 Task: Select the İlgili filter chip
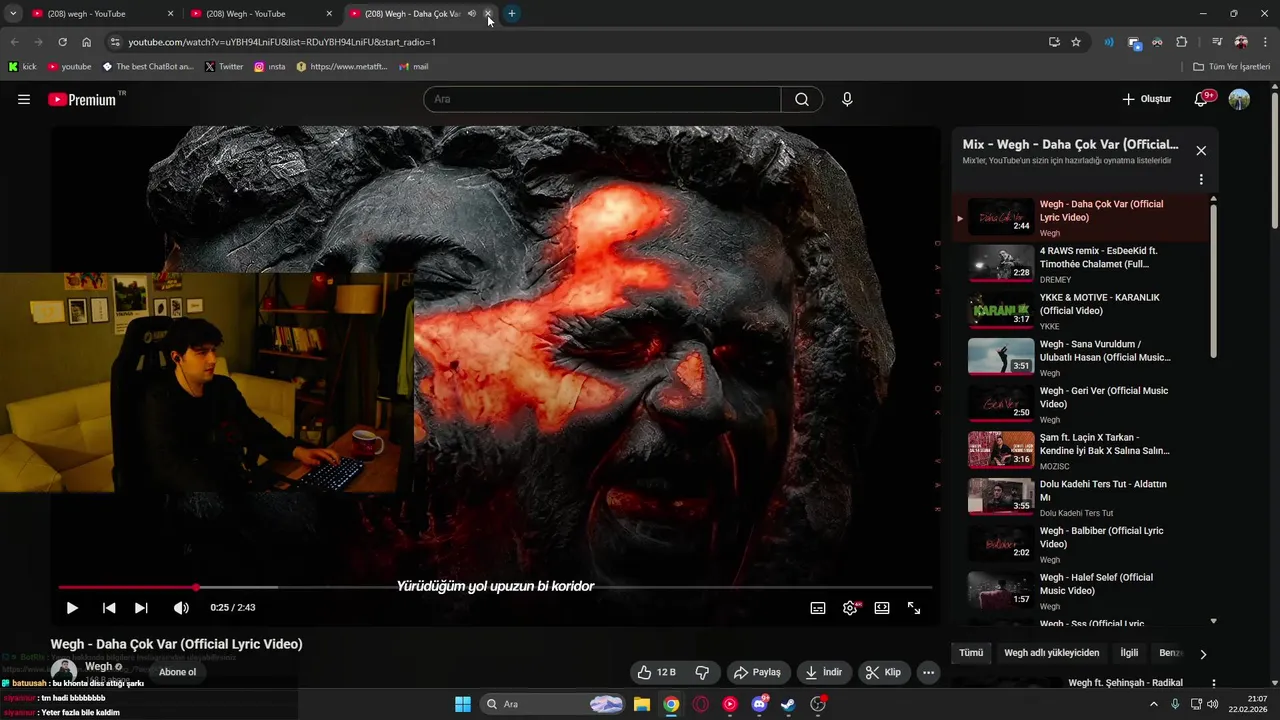pos(1129,653)
